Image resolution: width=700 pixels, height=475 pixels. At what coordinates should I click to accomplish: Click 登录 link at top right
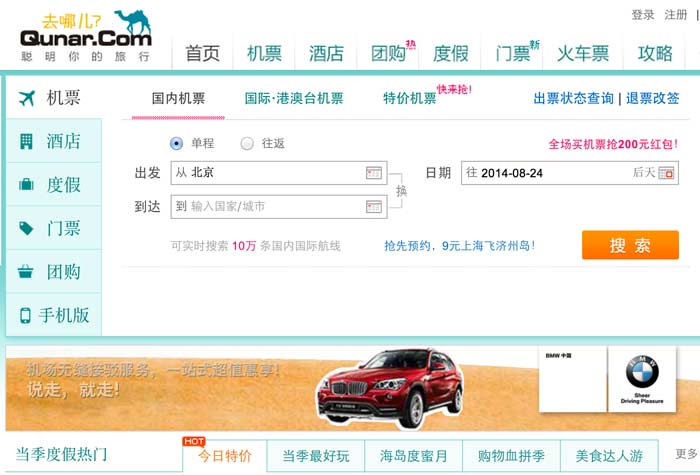pyautogui.click(x=643, y=15)
